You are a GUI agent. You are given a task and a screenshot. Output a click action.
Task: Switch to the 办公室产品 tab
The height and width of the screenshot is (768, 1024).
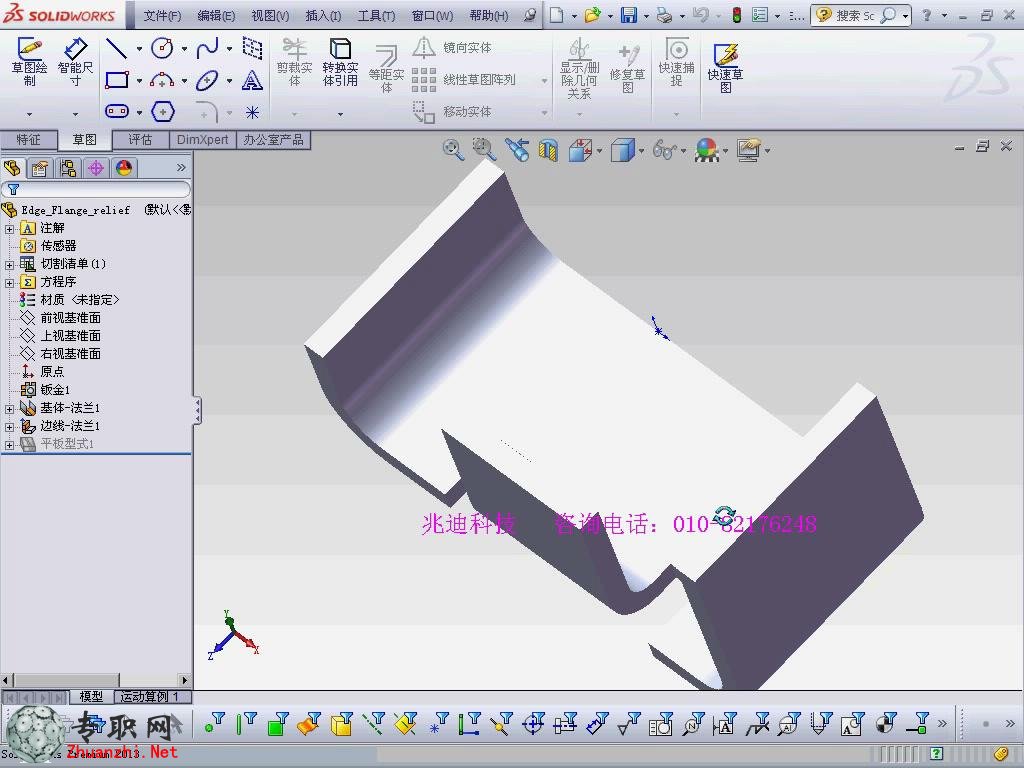(273, 140)
